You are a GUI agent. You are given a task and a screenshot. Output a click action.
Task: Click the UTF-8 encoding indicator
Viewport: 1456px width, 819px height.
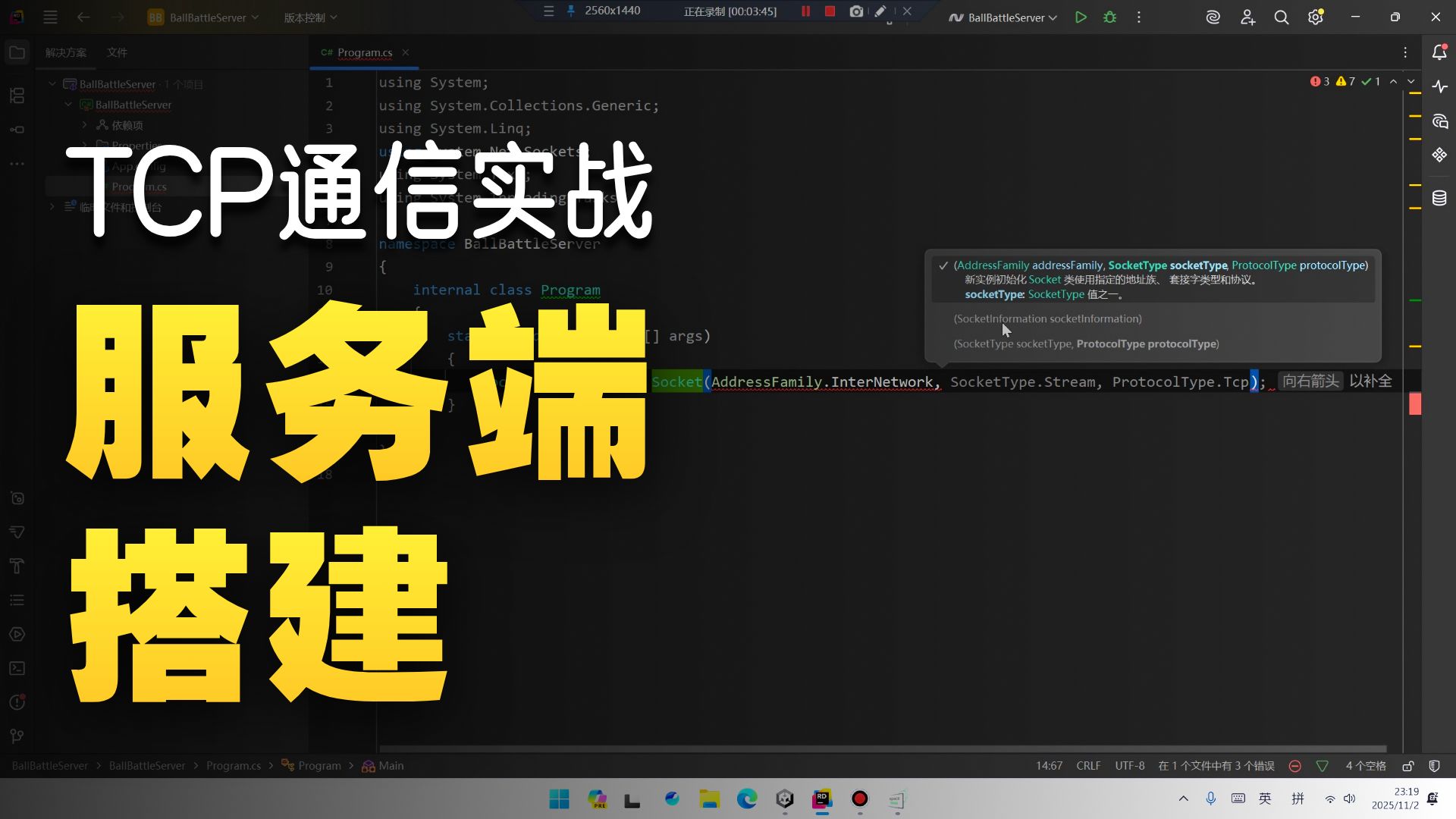click(x=1129, y=766)
